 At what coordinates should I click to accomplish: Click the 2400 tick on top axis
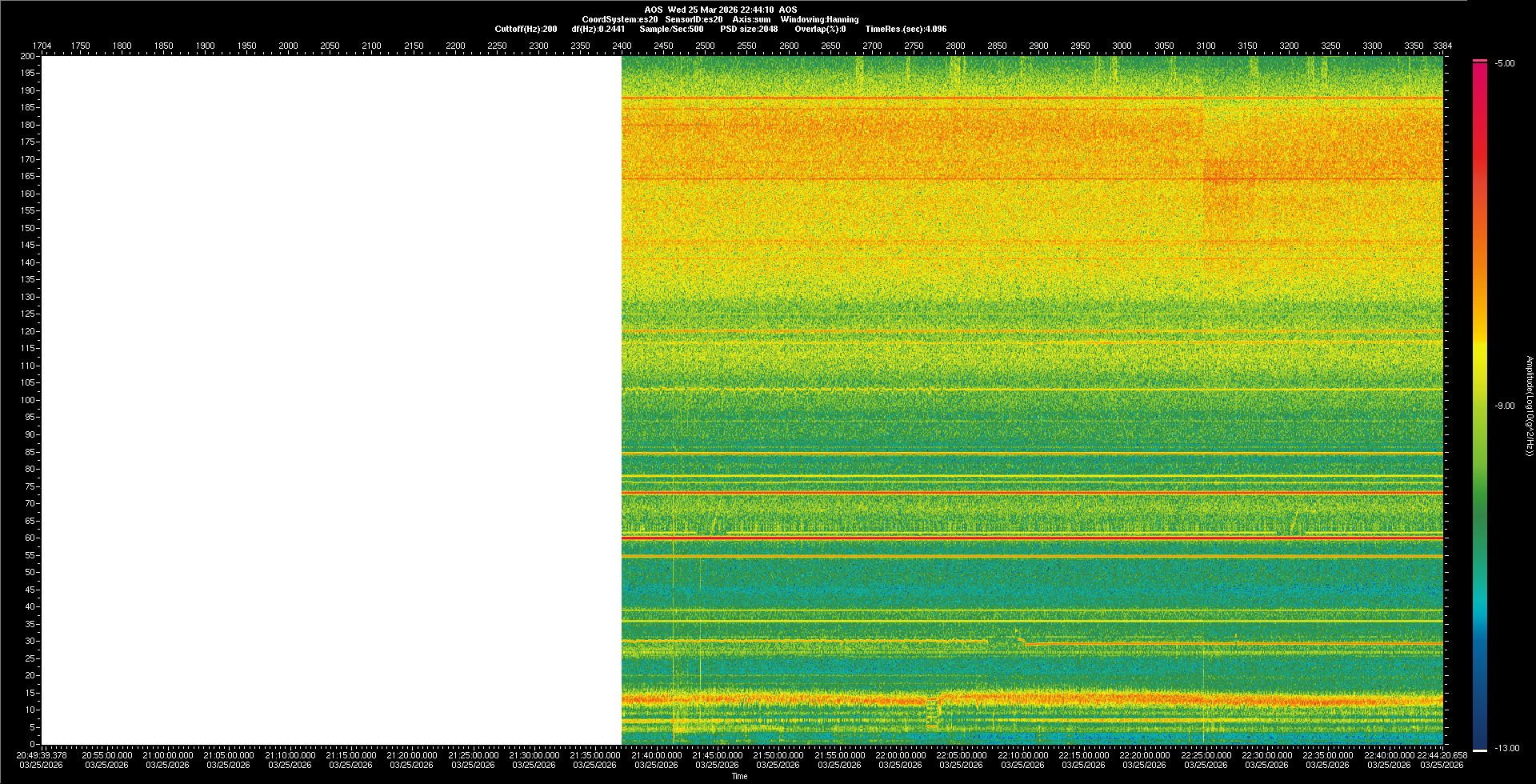tap(622, 46)
